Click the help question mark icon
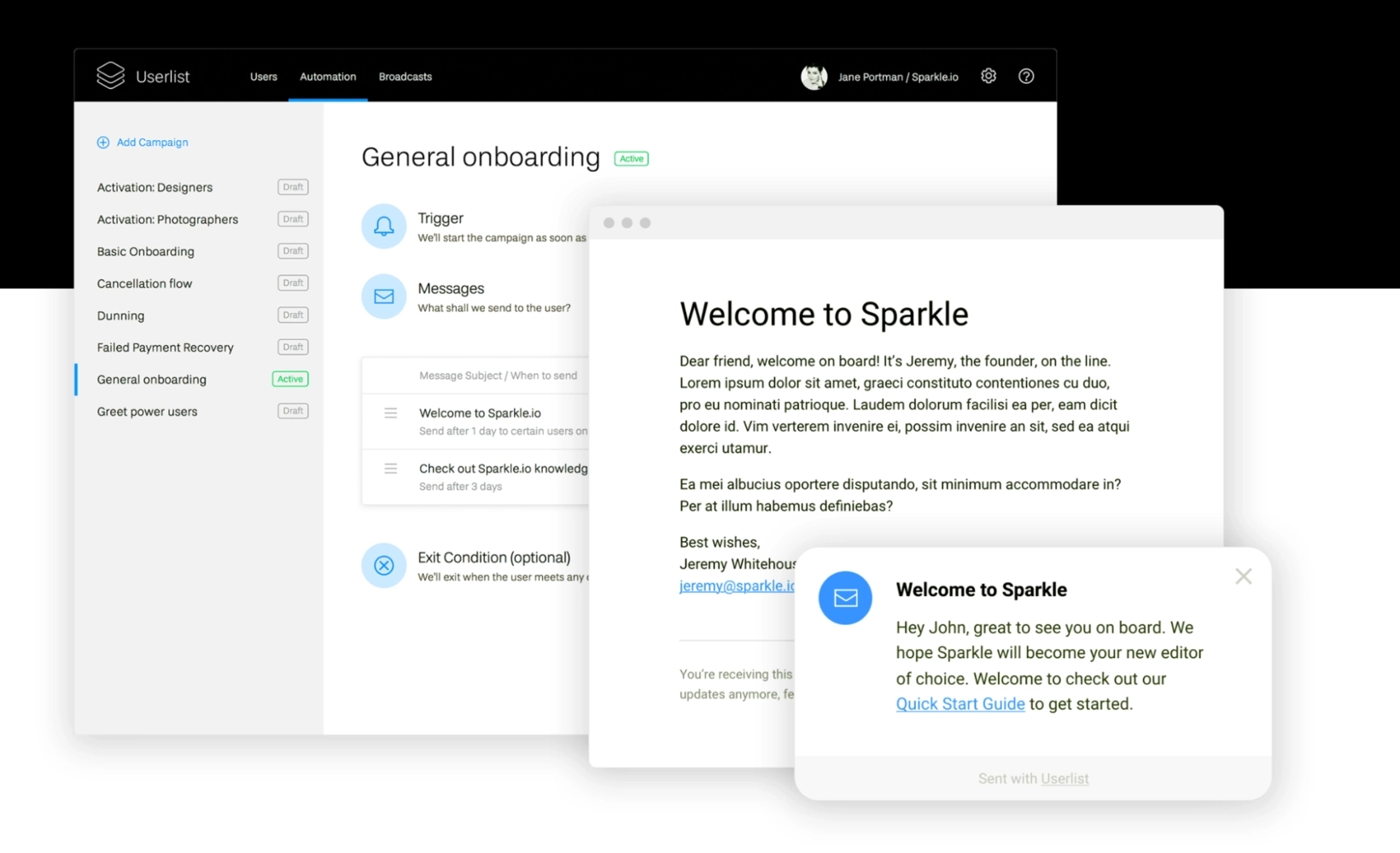 1026,76
